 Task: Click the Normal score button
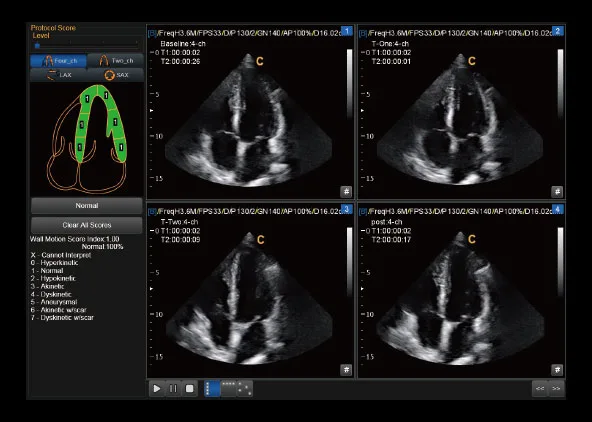pos(87,206)
